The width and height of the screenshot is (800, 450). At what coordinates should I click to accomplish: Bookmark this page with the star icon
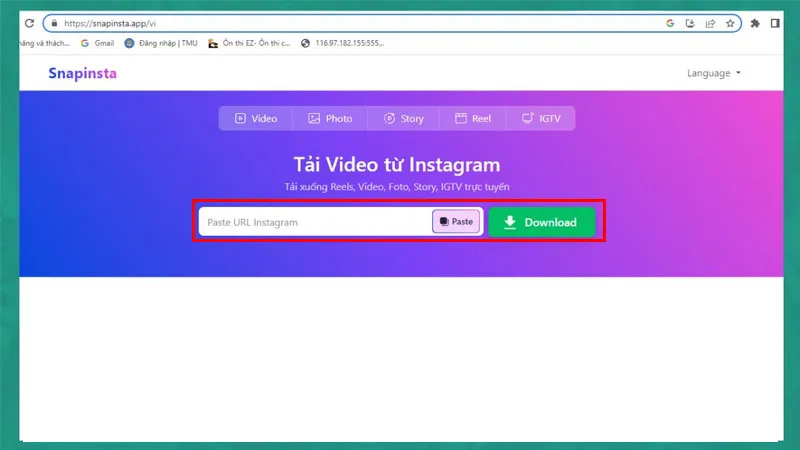[x=730, y=23]
